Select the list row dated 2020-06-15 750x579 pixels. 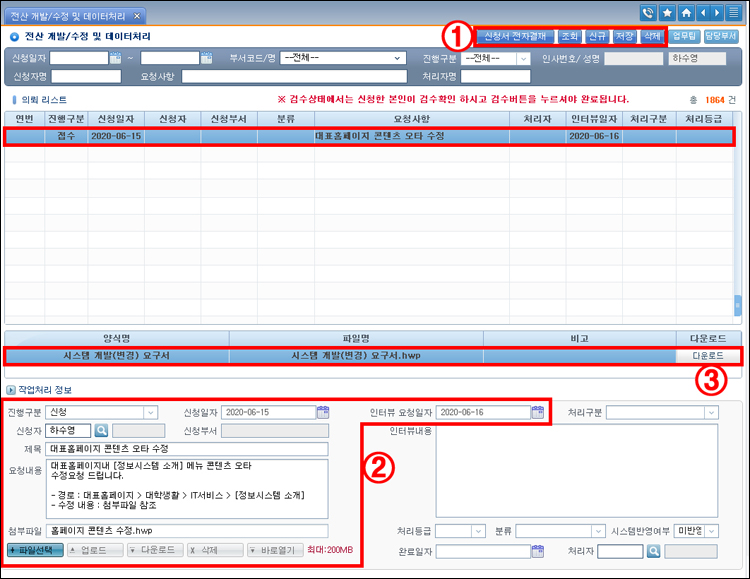coord(368,136)
